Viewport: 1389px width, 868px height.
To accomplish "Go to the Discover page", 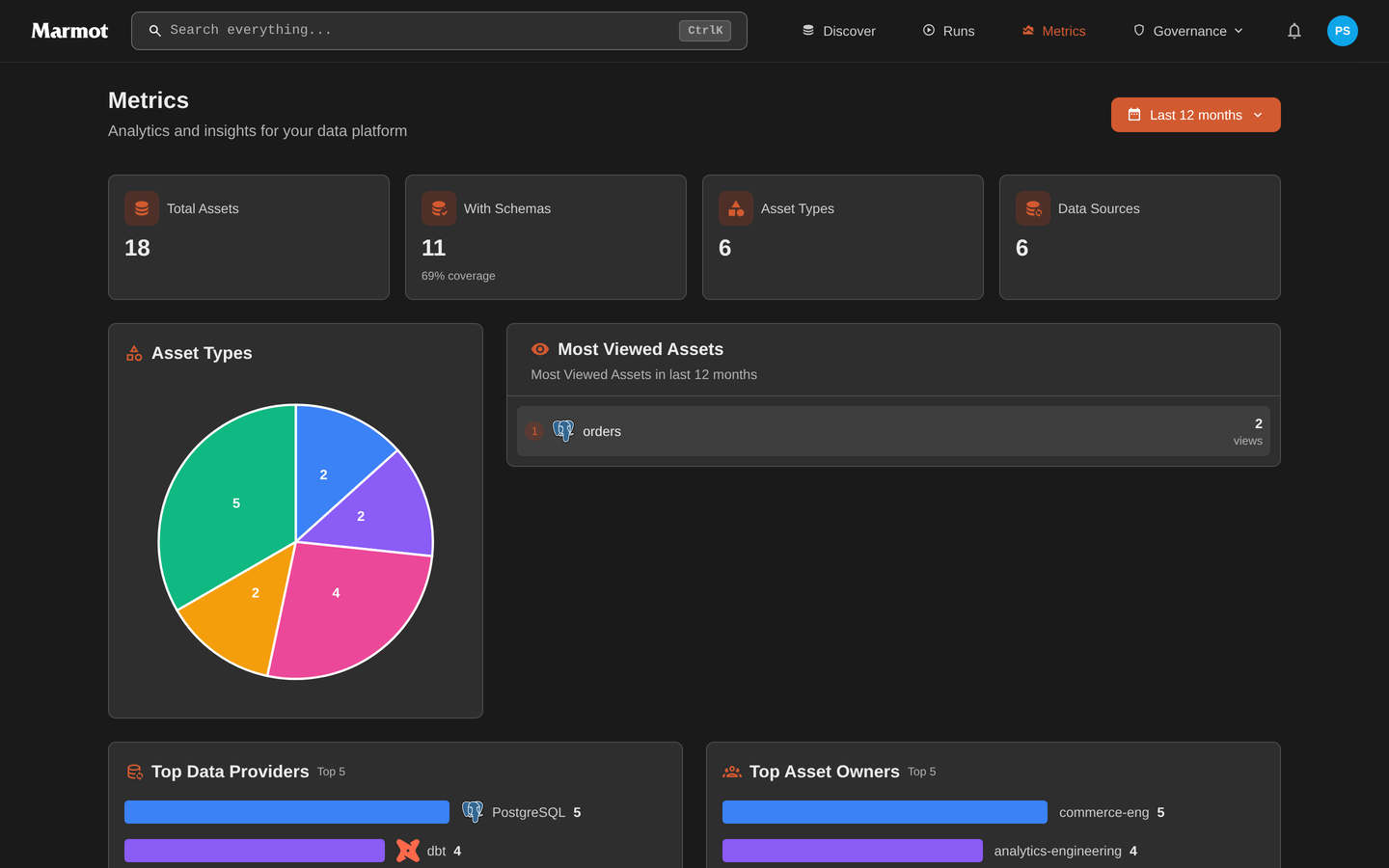I will pyautogui.click(x=839, y=31).
